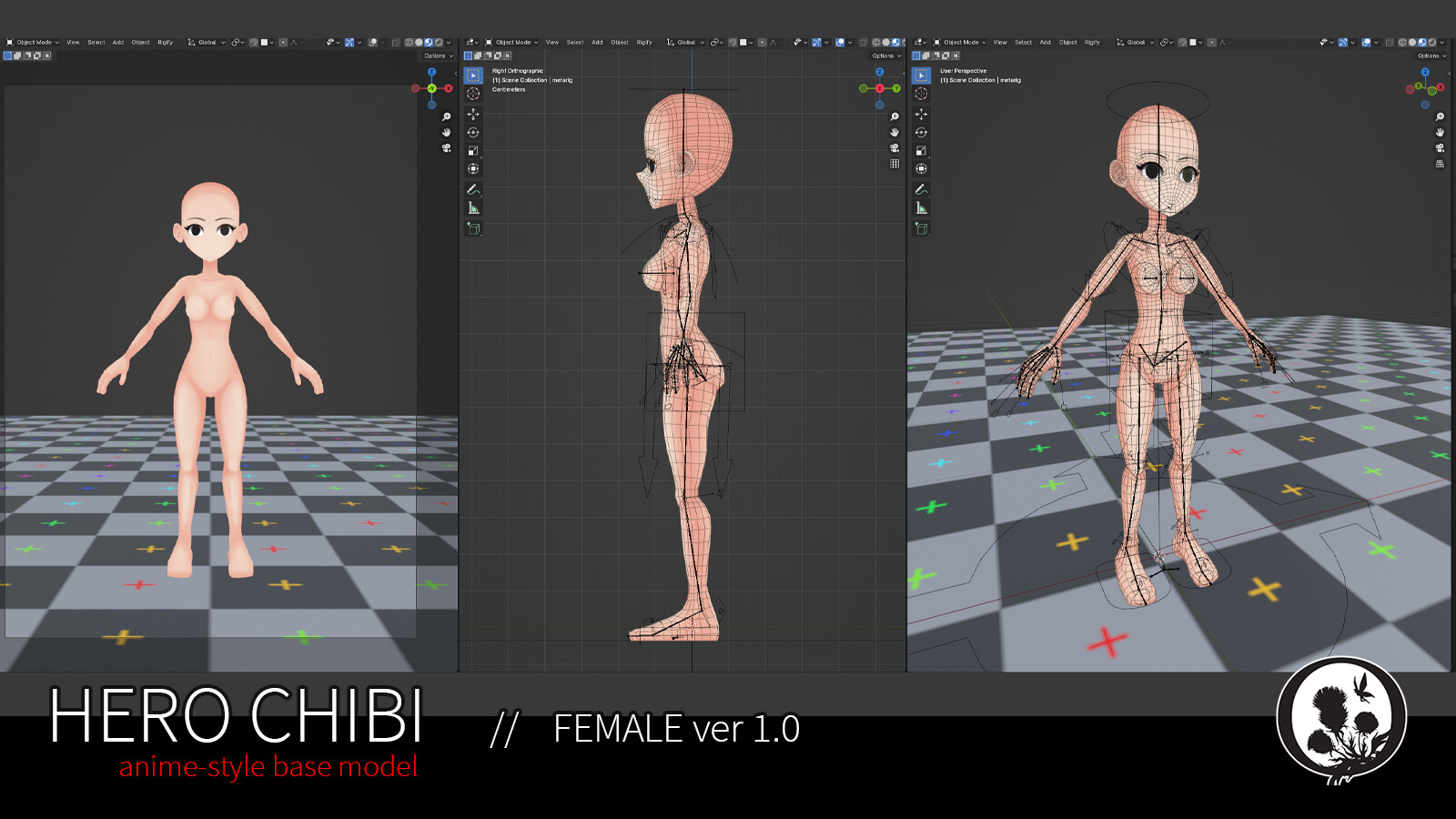Select the Annotate tool in middle viewport
The image size is (1456, 819).
(x=473, y=189)
